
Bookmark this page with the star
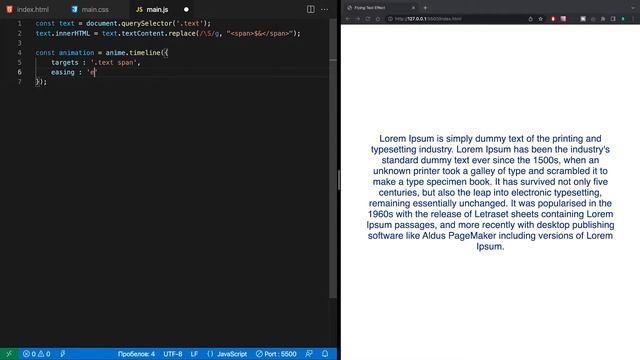tap(540, 19)
